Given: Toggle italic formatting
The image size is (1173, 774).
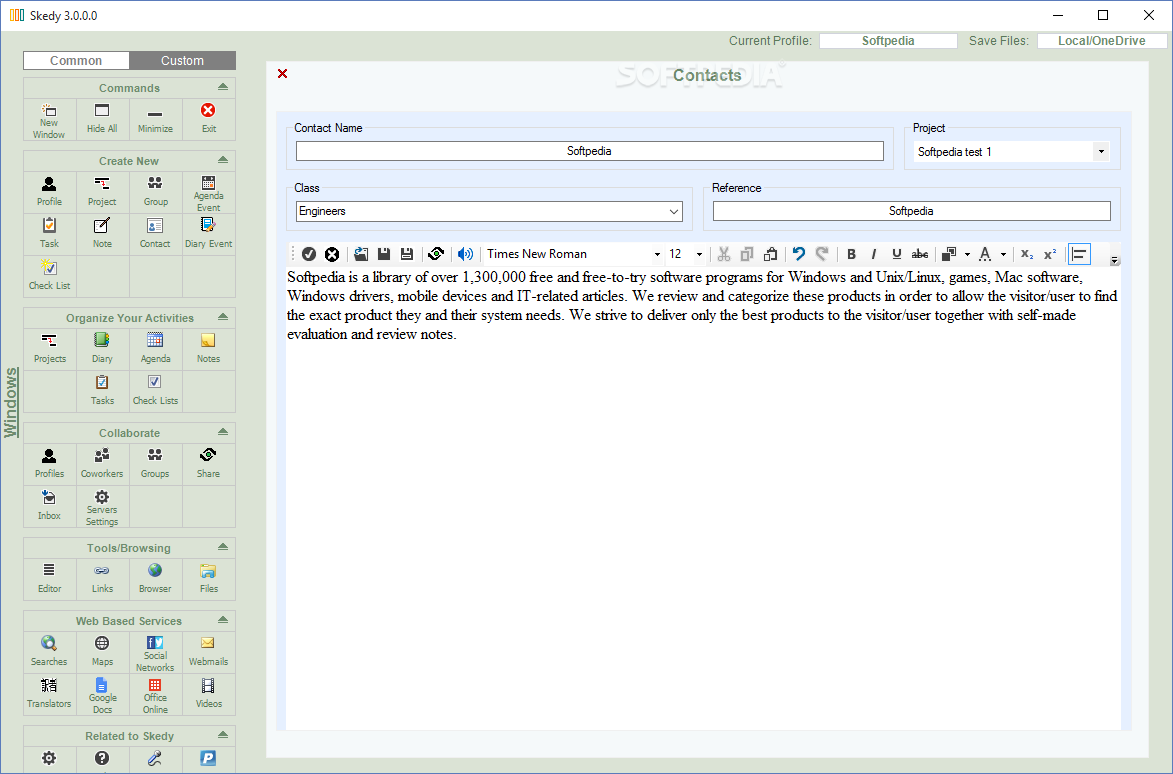Looking at the screenshot, I should pyautogui.click(x=874, y=254).
